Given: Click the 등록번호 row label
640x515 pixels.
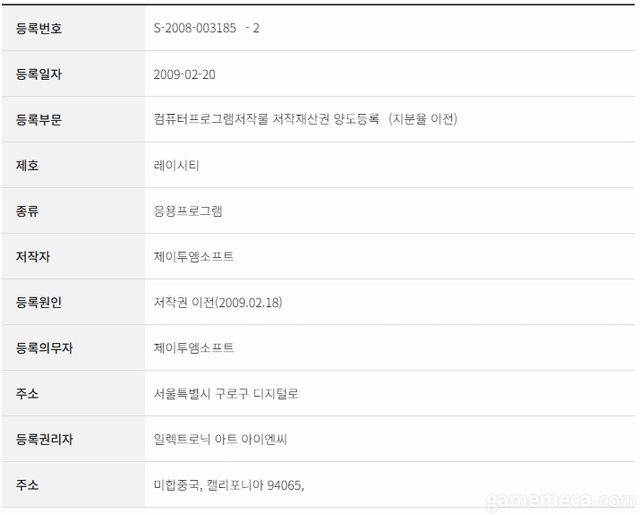Looking at the screenshot, I should [39, 28].
